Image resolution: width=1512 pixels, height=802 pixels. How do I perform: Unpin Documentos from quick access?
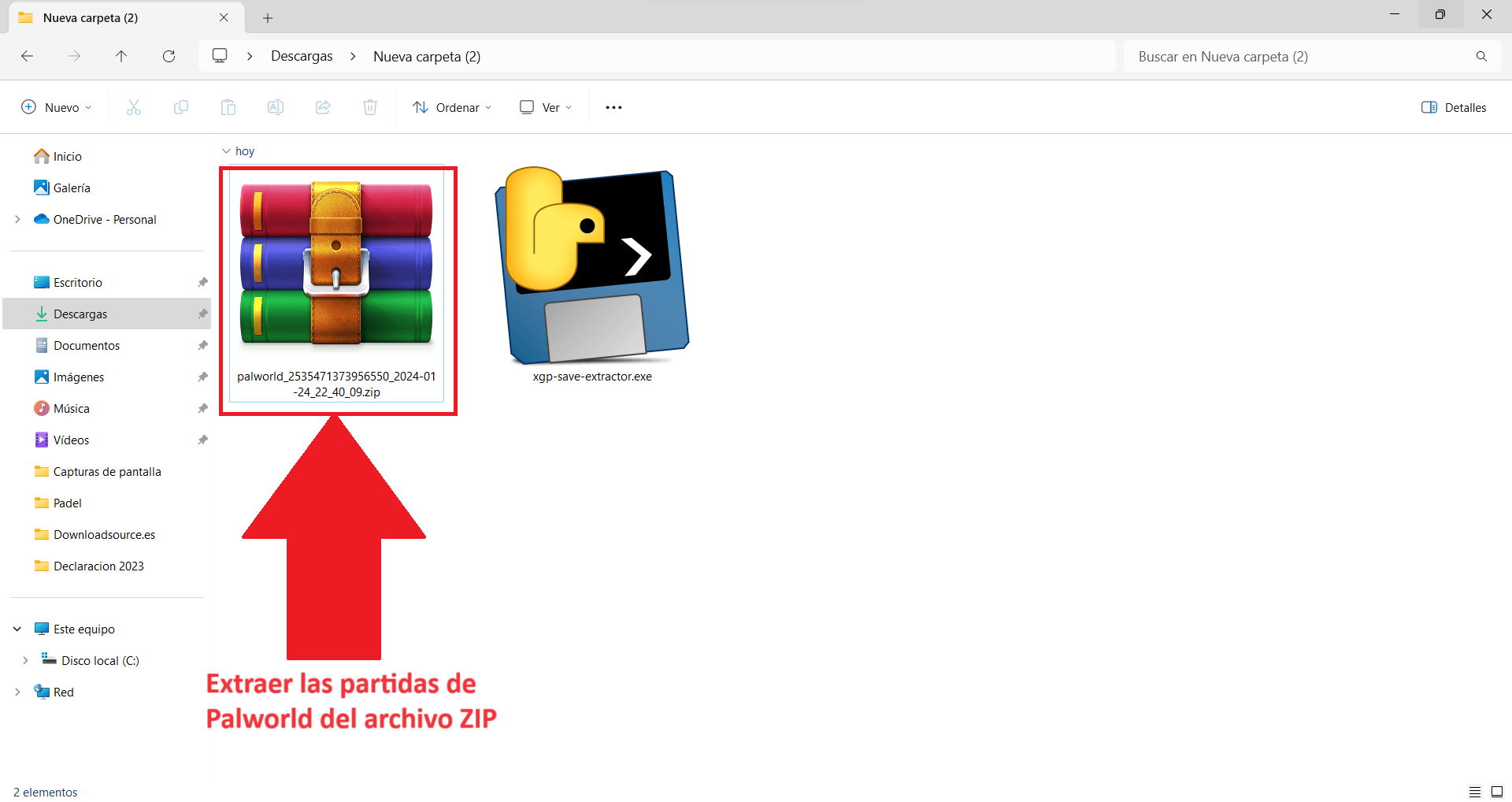tap(202, 345)
